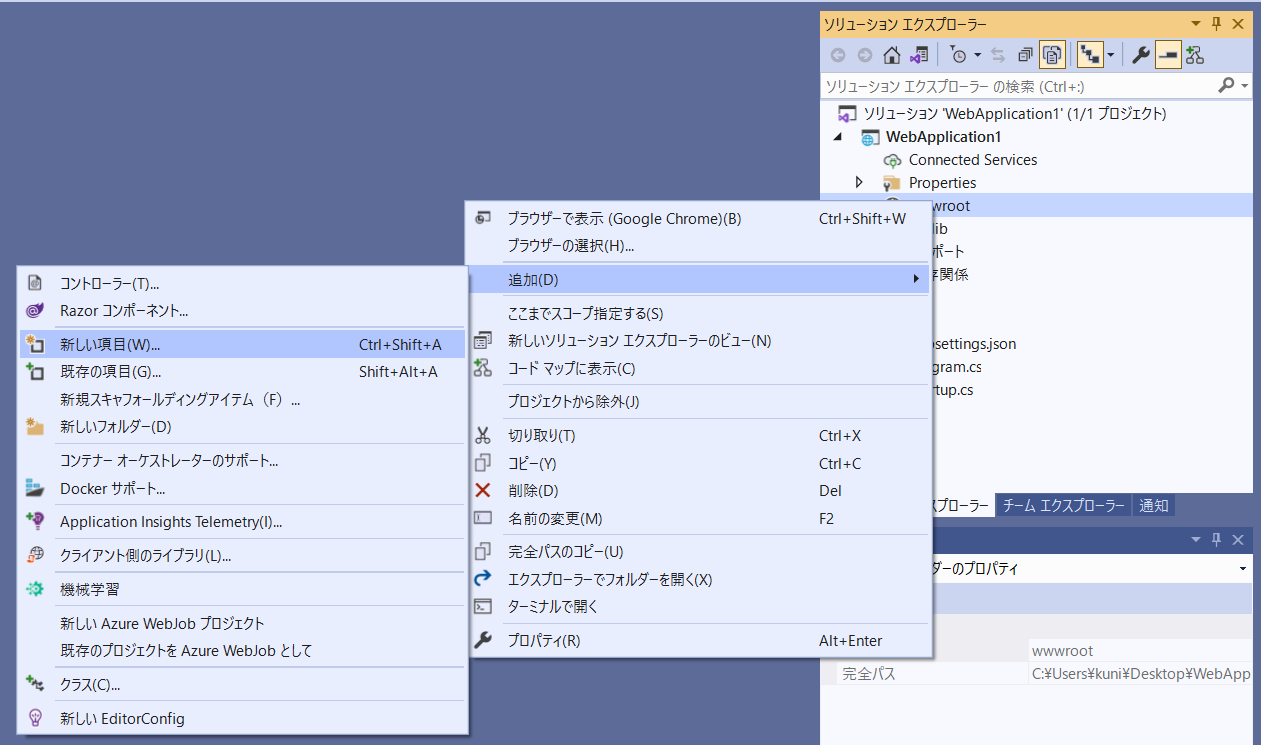Switch to the 通知 tab
This screenshot has height=745, width=1261.
(x=1153, y=505)
